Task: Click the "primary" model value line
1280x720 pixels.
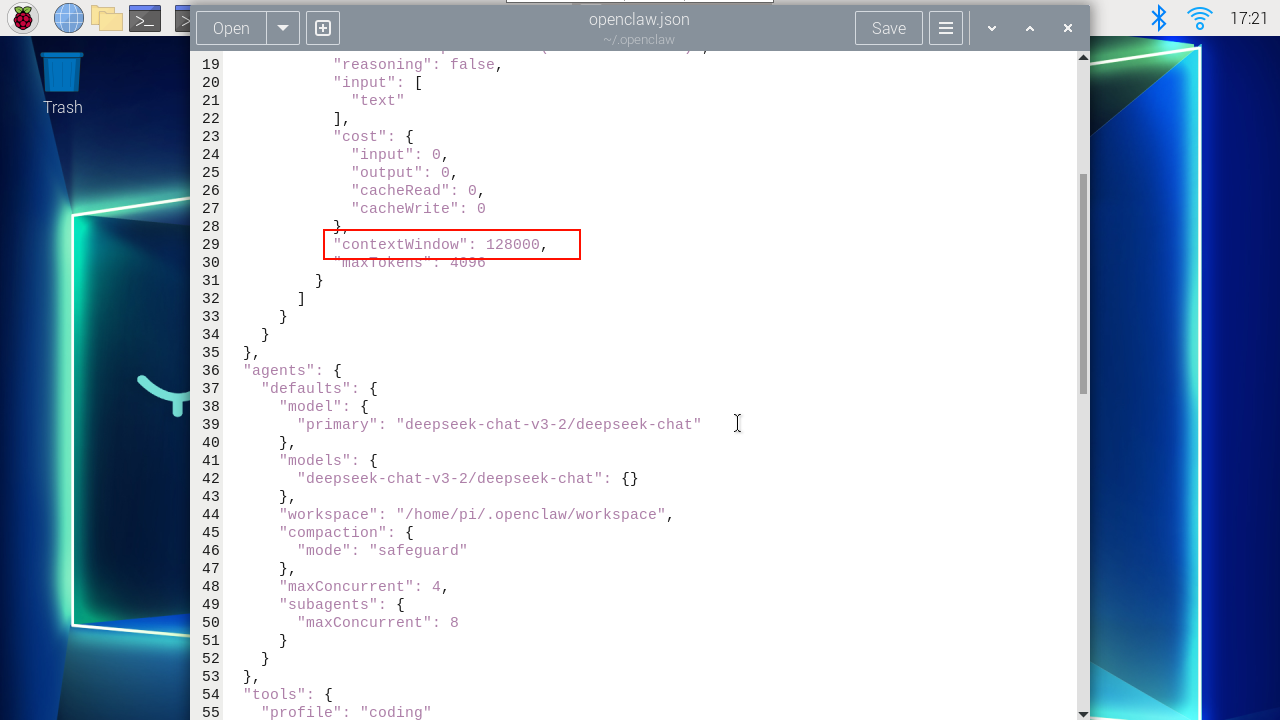Action: [x=499, y=425]
